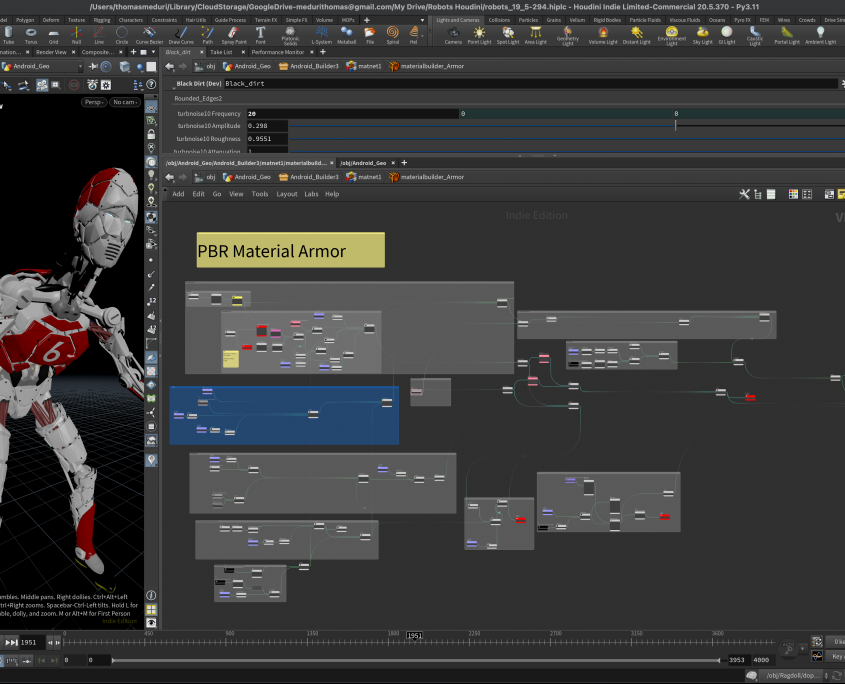Open the Persp viewport dropdown

(x=93, y=102)
